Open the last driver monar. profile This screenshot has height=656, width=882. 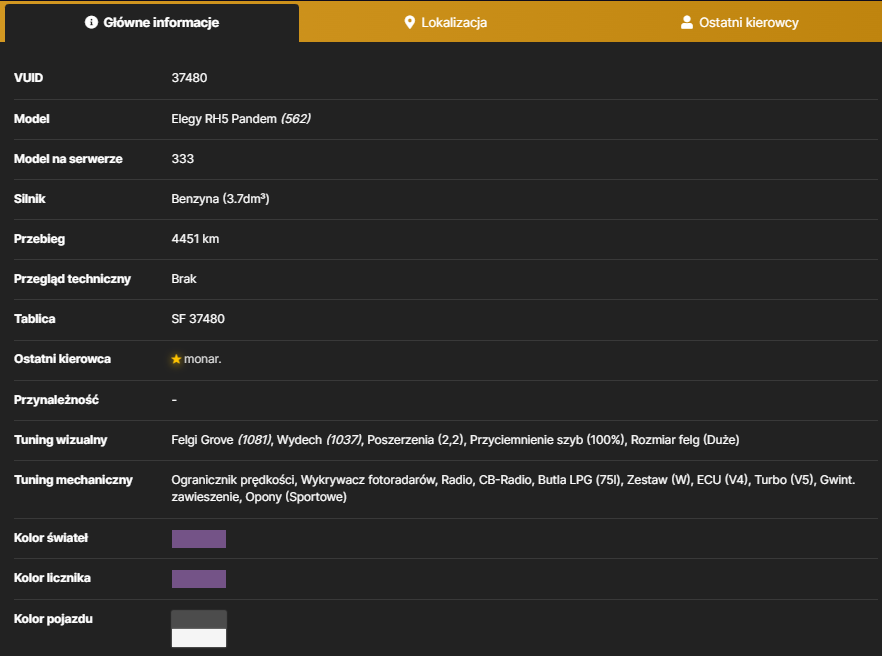[202, 359]
